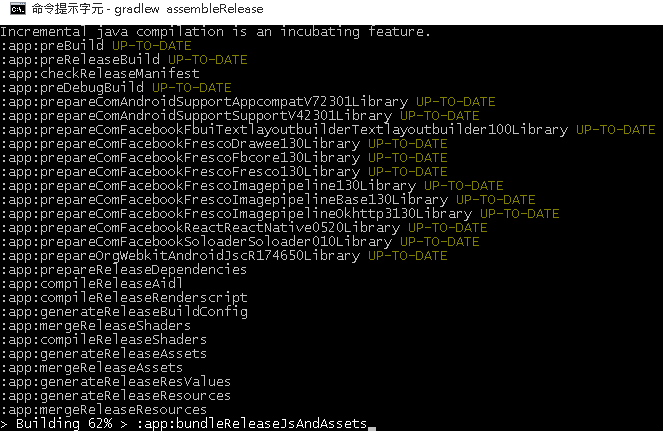Click the ':app:compileReleaseRenderscript' line
This screenshot has height=431, width=663.
pos(124,298)
